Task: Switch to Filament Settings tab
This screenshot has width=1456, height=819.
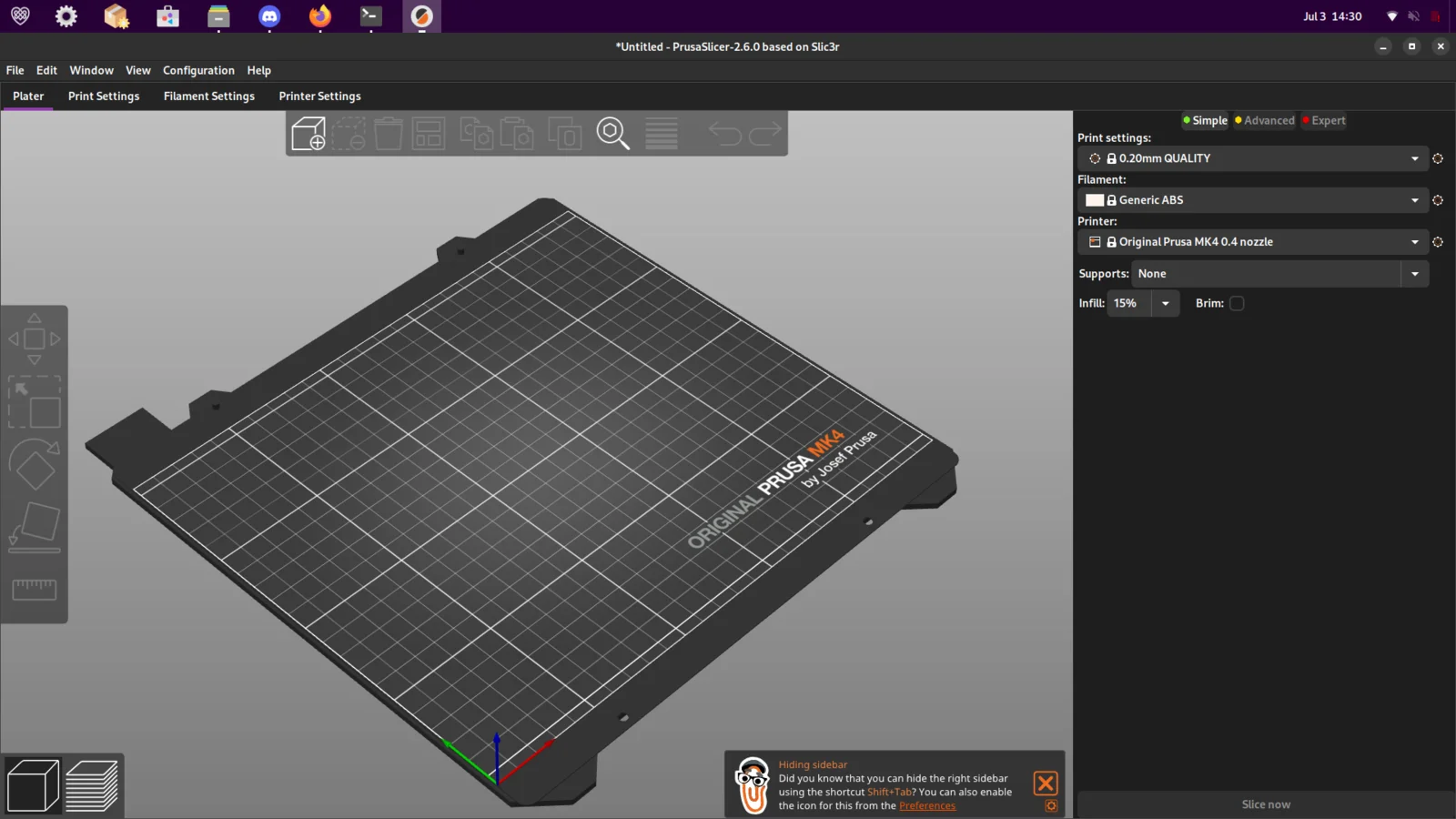Action: point(209,96)
